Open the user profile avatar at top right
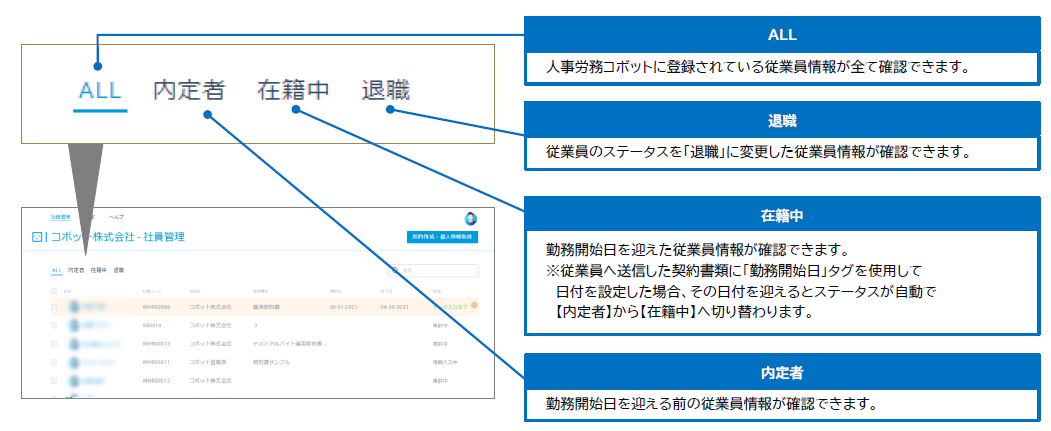Screen dimensions: 1051x431 tap(471, 219)
